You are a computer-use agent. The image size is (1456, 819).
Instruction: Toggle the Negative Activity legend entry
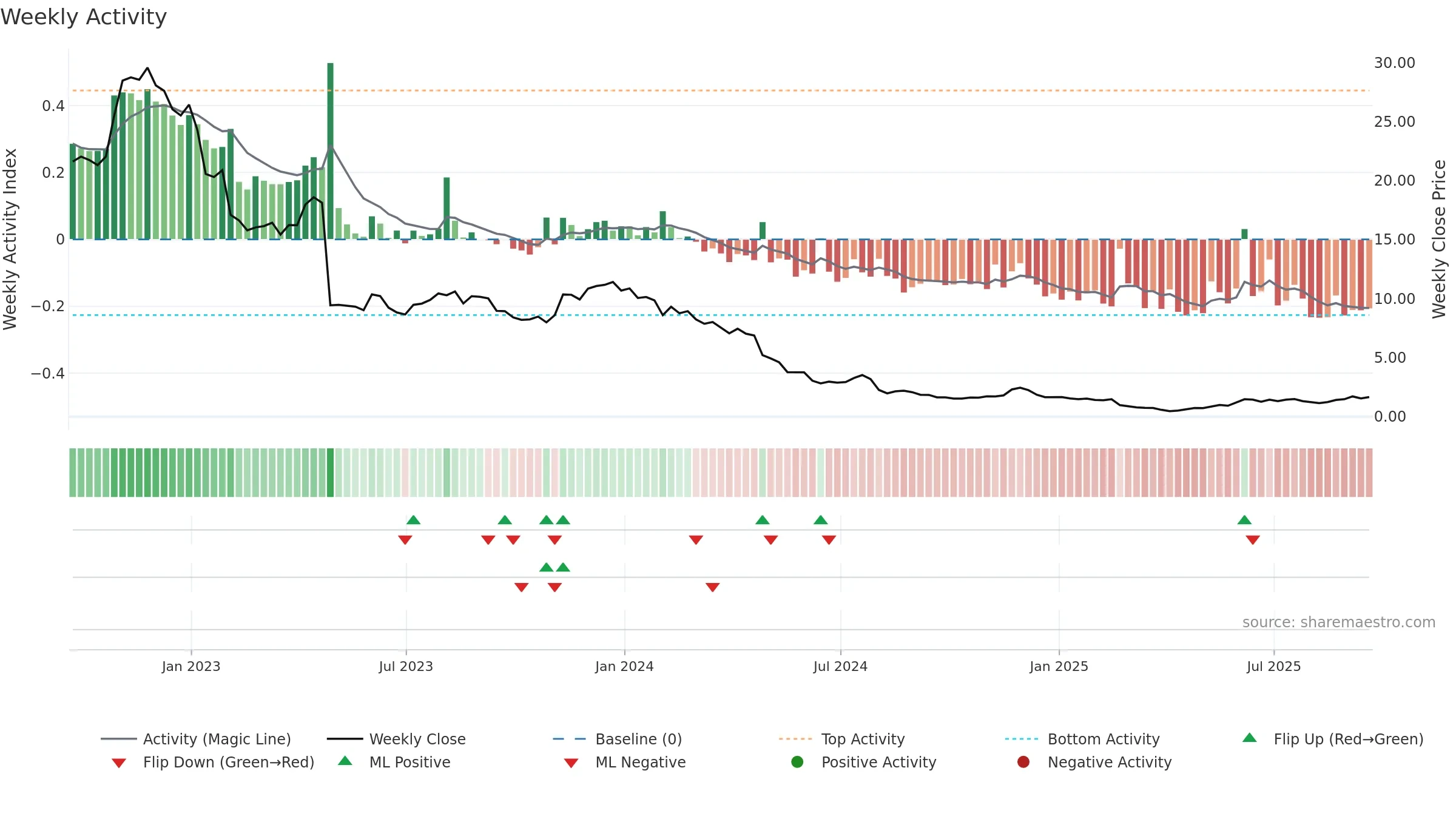(x=1094, y=762)
